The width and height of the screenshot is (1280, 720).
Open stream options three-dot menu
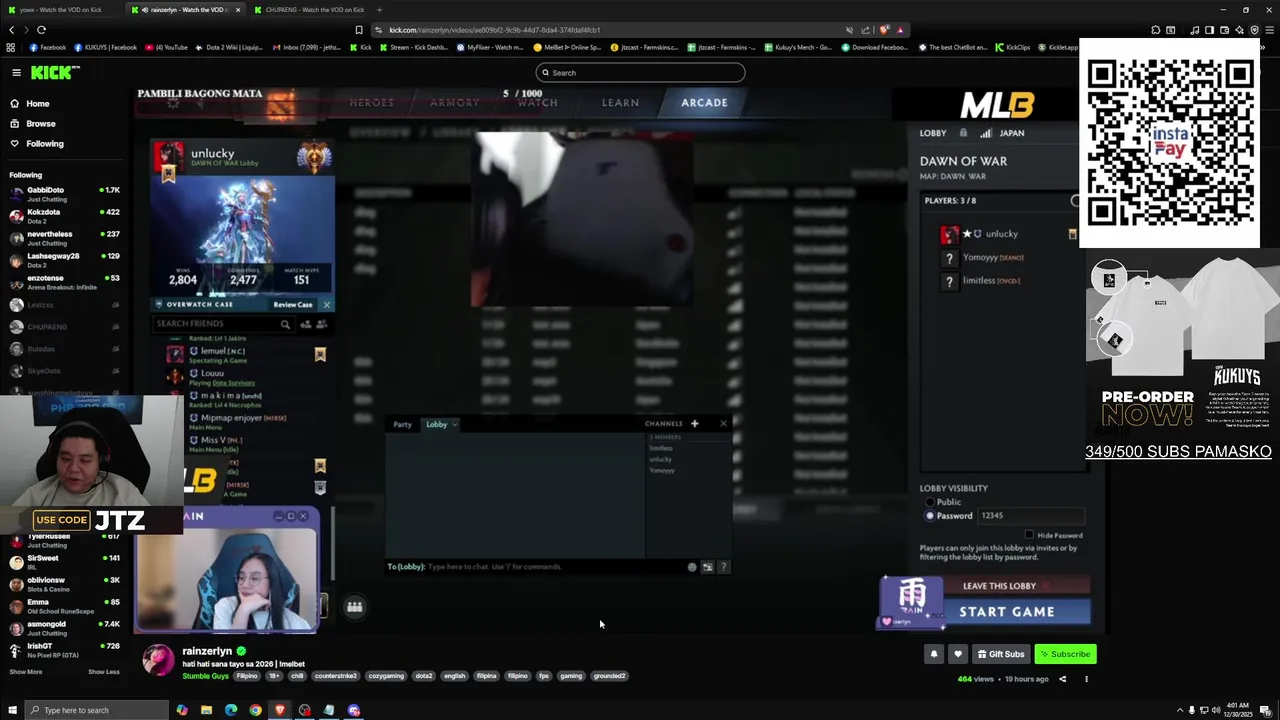[1086, 679]
